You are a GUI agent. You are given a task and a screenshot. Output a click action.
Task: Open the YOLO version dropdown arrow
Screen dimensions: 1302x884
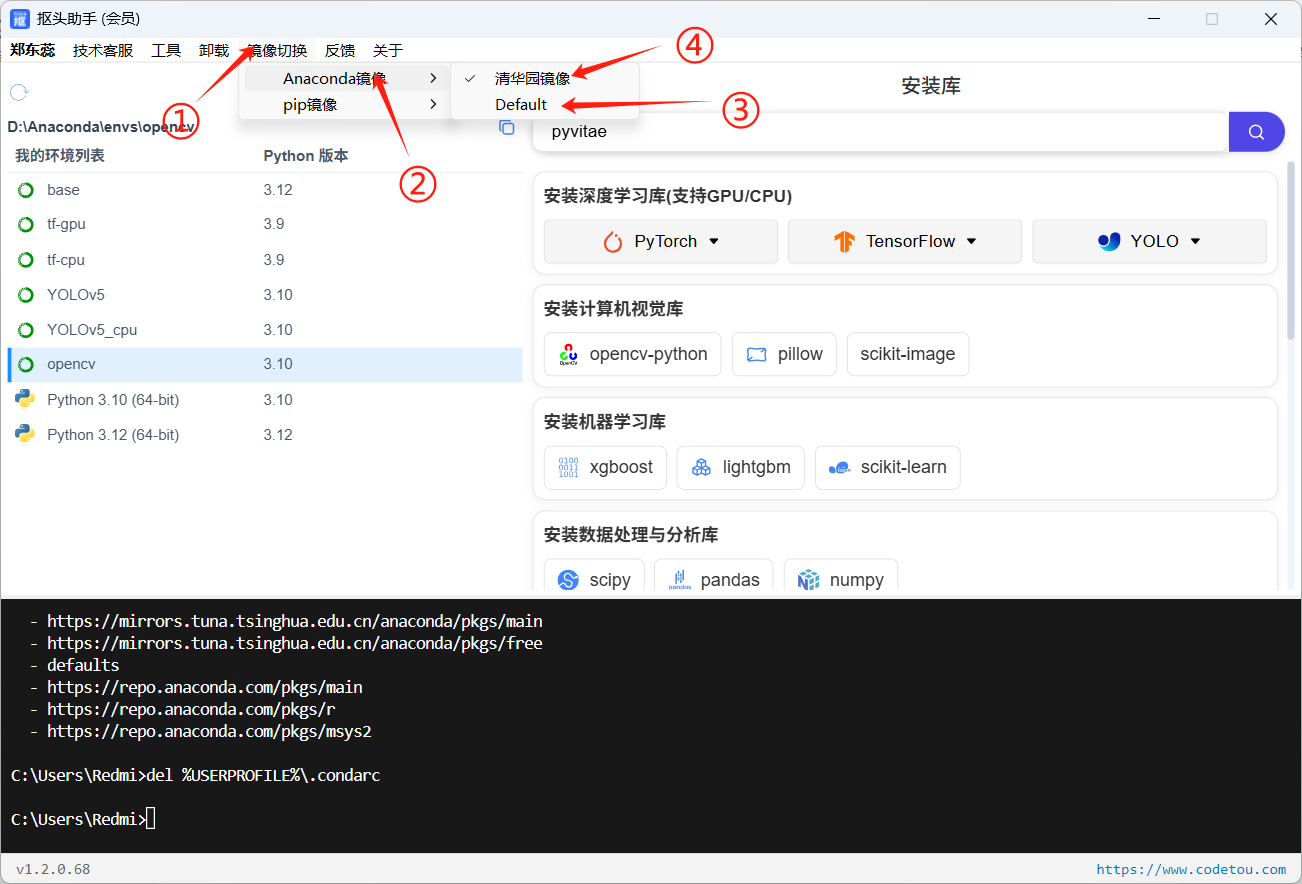(1195, 241)
